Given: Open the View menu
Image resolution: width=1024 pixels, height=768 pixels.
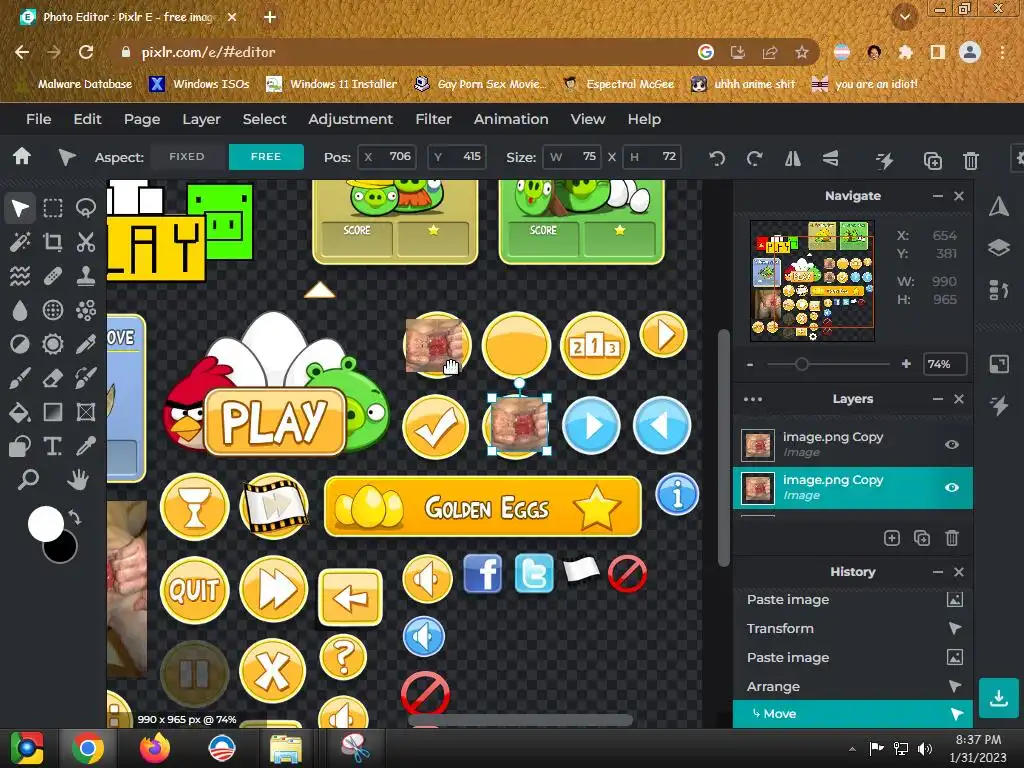Looking at the screenshot, I should pyautogui.click(x=588, y=119).
